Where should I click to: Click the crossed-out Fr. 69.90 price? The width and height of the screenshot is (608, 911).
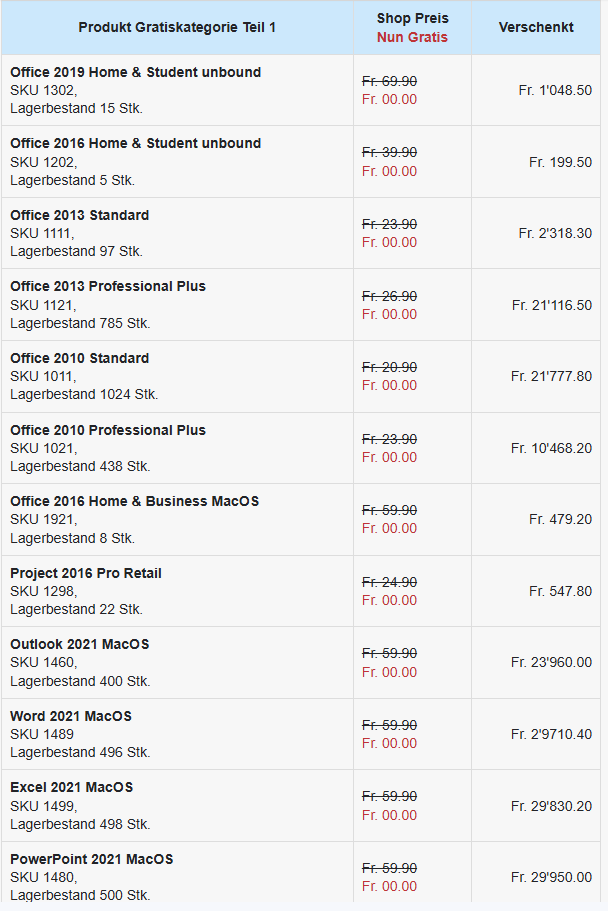point(389,81)
